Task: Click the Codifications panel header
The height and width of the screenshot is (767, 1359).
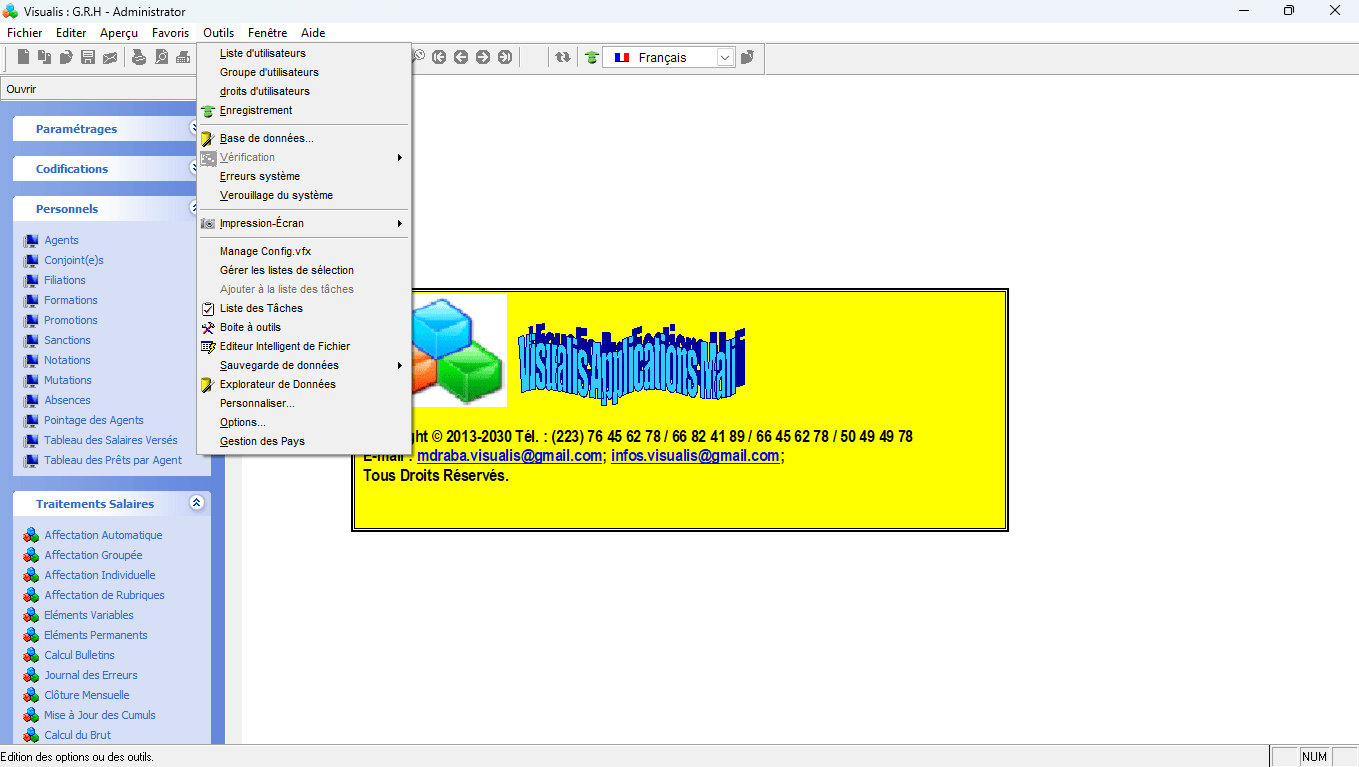Action: (x=106, y=169)
